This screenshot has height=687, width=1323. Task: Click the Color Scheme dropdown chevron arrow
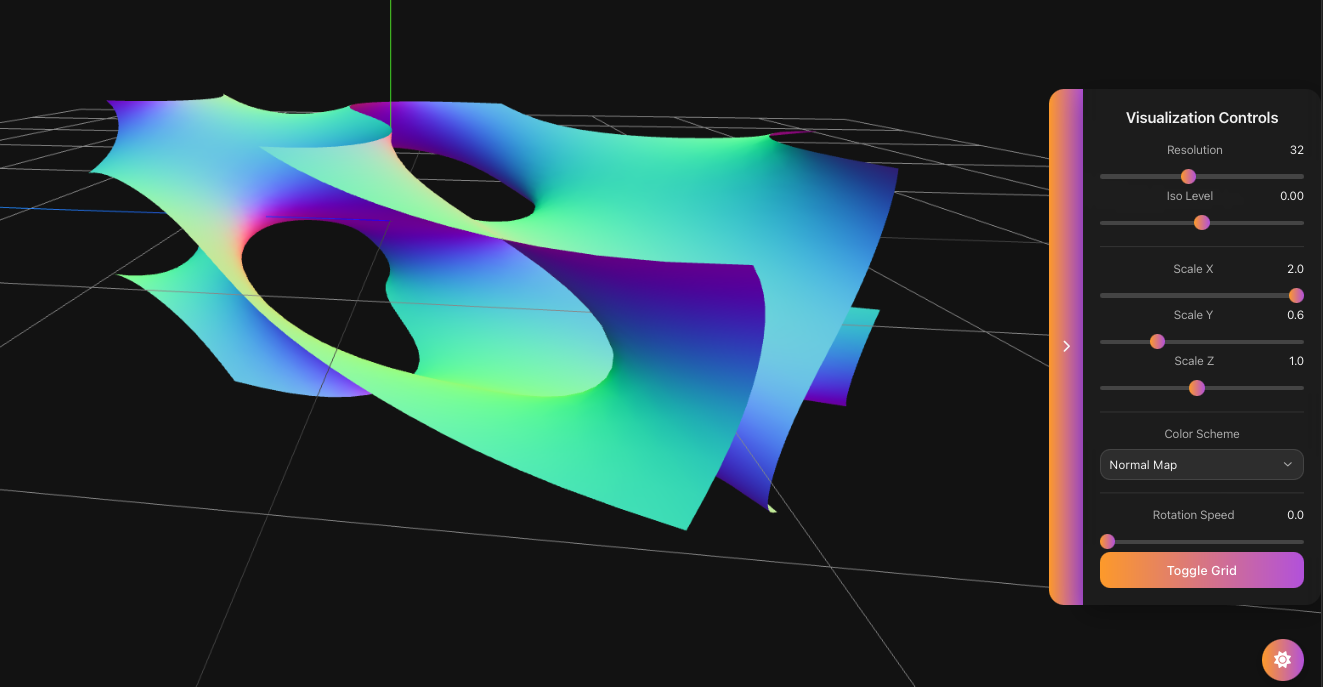pos(1288,464)
